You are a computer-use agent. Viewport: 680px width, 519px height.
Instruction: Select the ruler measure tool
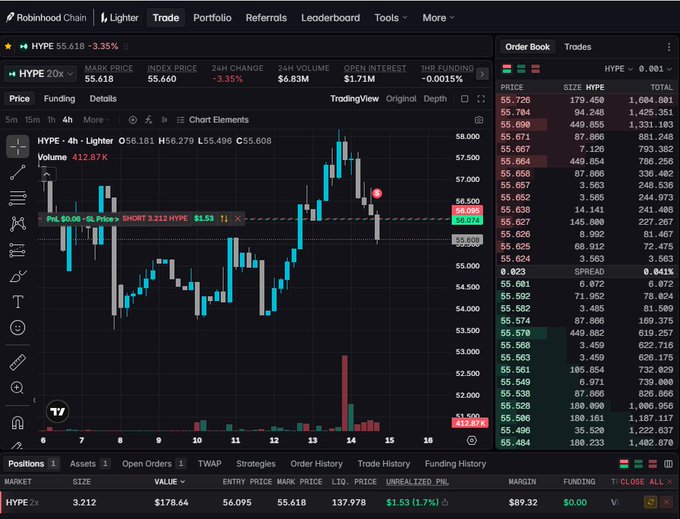[x=18, y=362]
